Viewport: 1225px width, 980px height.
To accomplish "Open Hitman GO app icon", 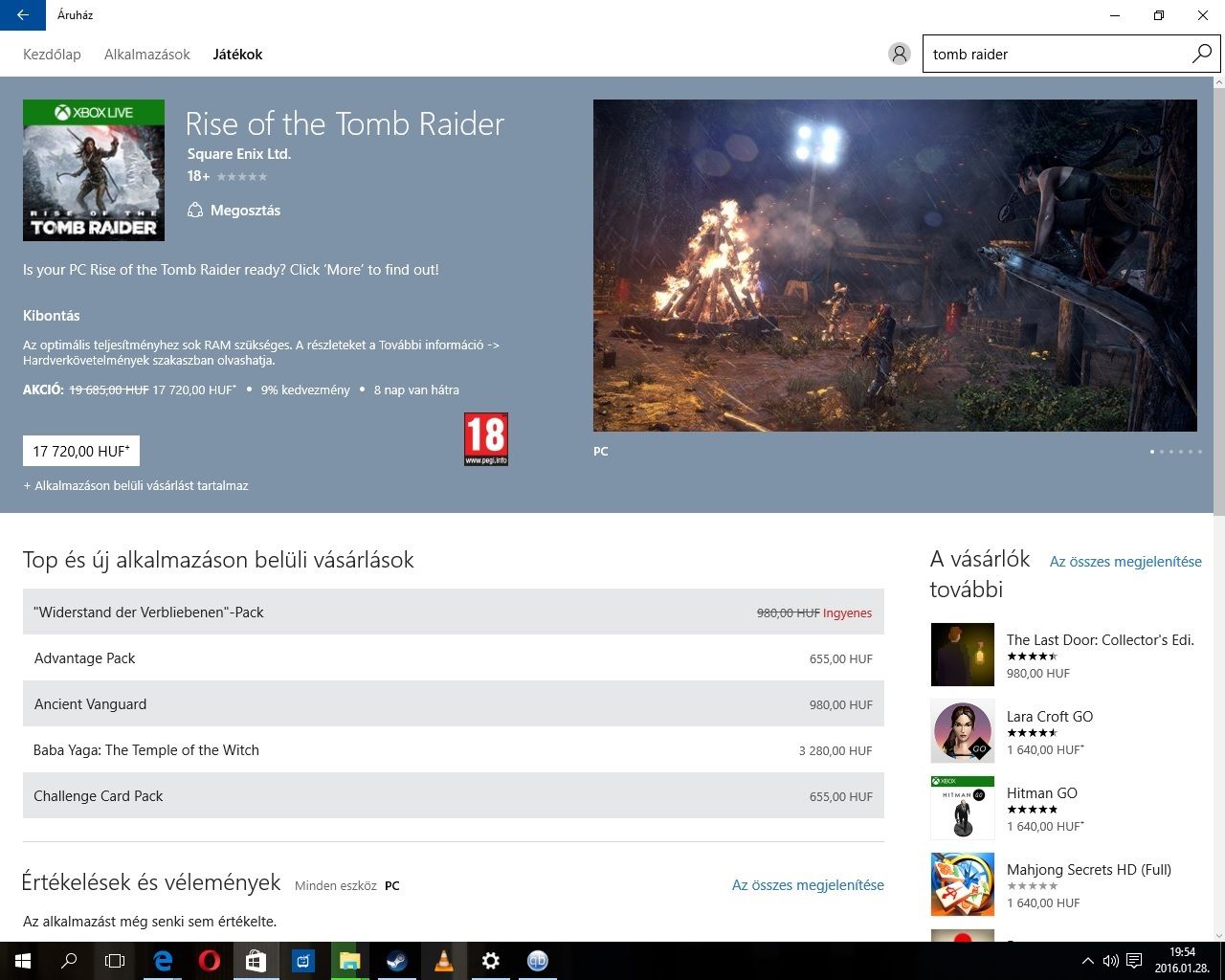I will tap(963, 808).
